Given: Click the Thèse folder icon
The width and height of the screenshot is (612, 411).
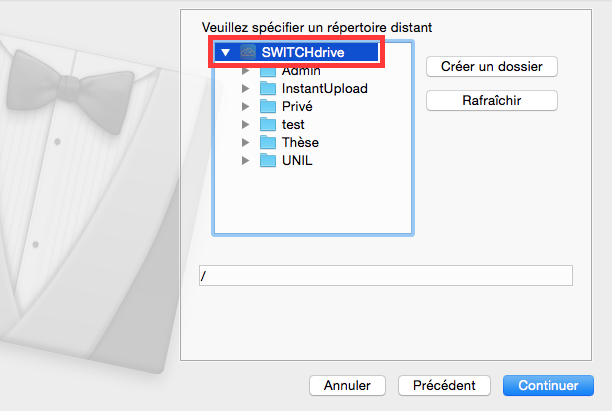Looking at the screenshot, I should (268, 142).
